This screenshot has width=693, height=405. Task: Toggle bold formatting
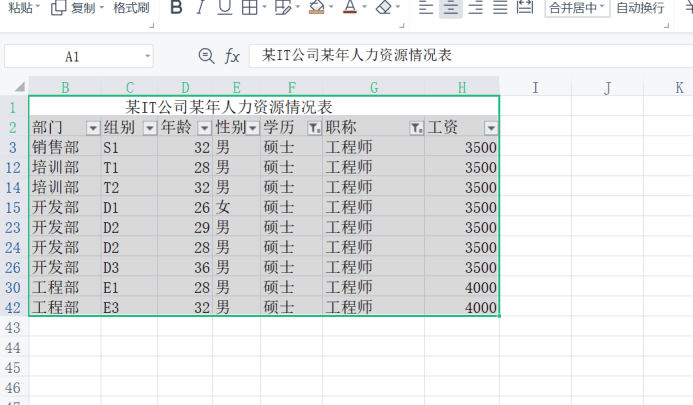[x=176, y=7]
